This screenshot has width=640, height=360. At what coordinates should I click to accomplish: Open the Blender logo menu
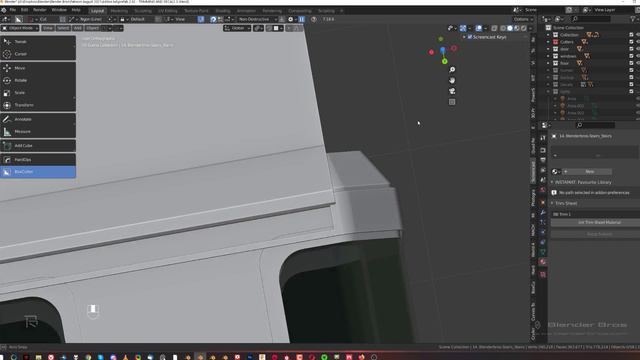(x=4, y=10)
